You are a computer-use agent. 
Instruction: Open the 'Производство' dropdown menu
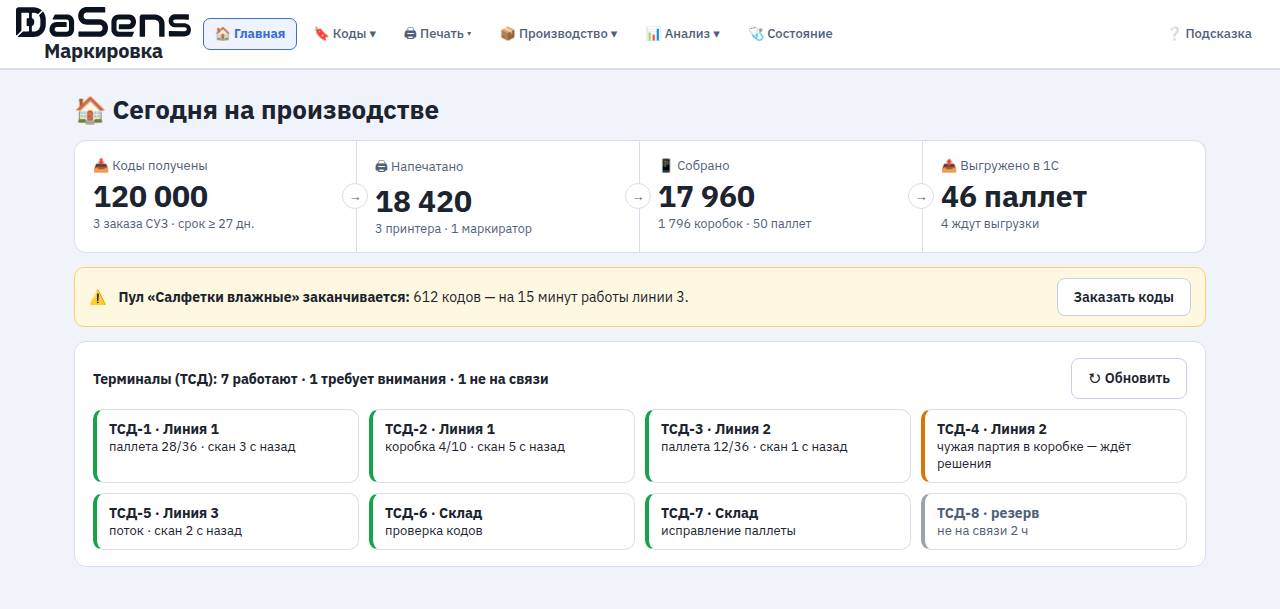tap(559, 34)
